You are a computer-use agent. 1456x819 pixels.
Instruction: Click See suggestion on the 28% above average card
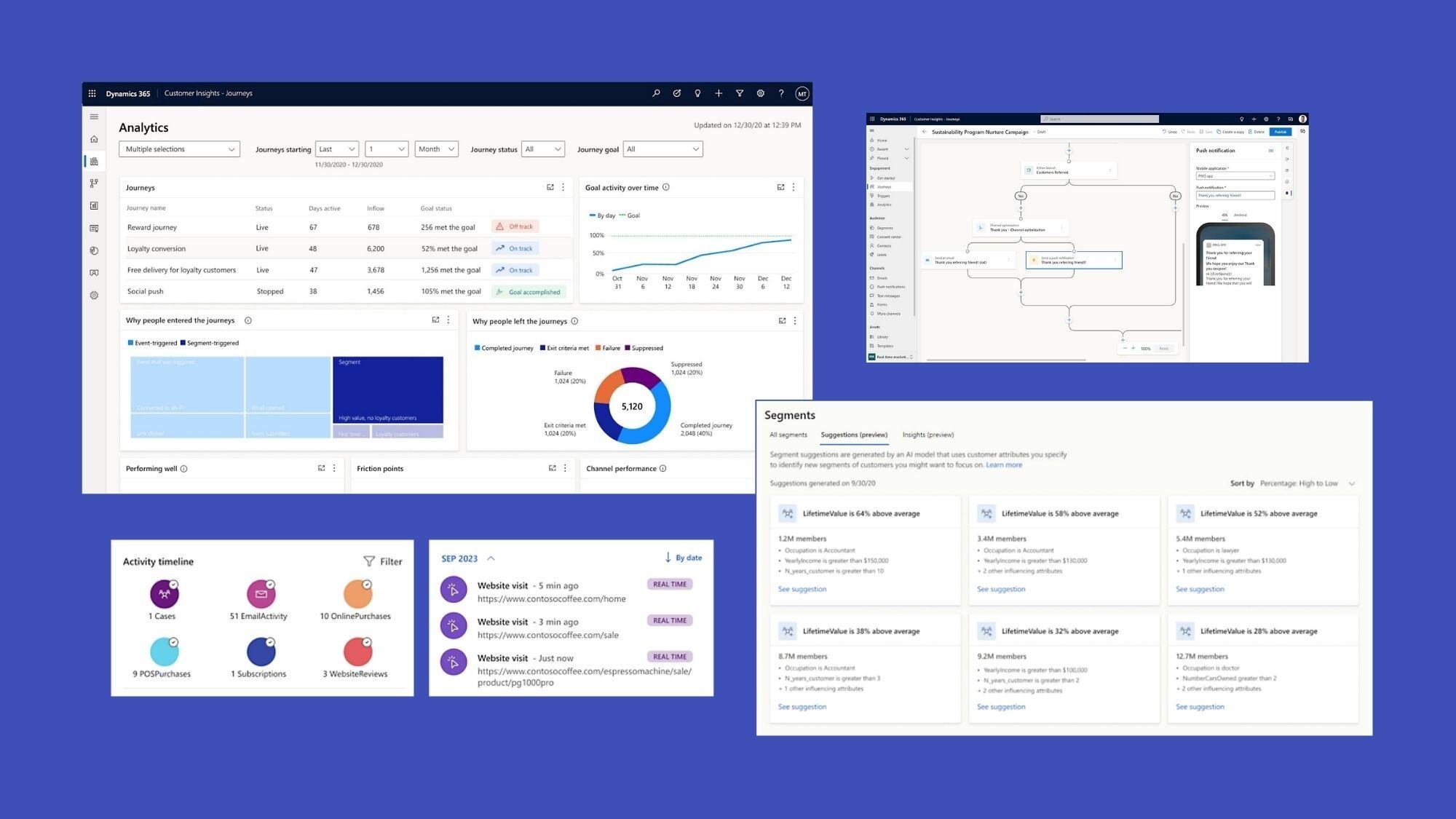point(1200,707)
